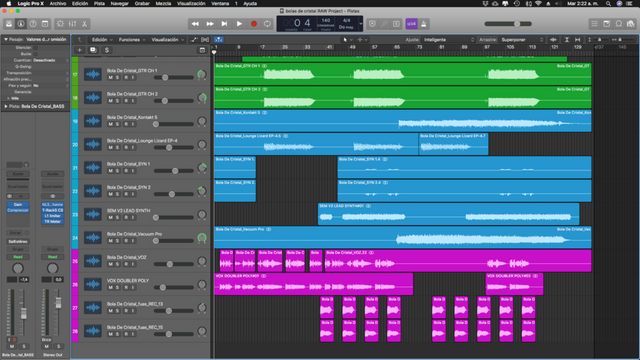This screenshot has width=640, height=360.
Task: Open the Edición menu in tracks area
Action: [x=102, y=40]
